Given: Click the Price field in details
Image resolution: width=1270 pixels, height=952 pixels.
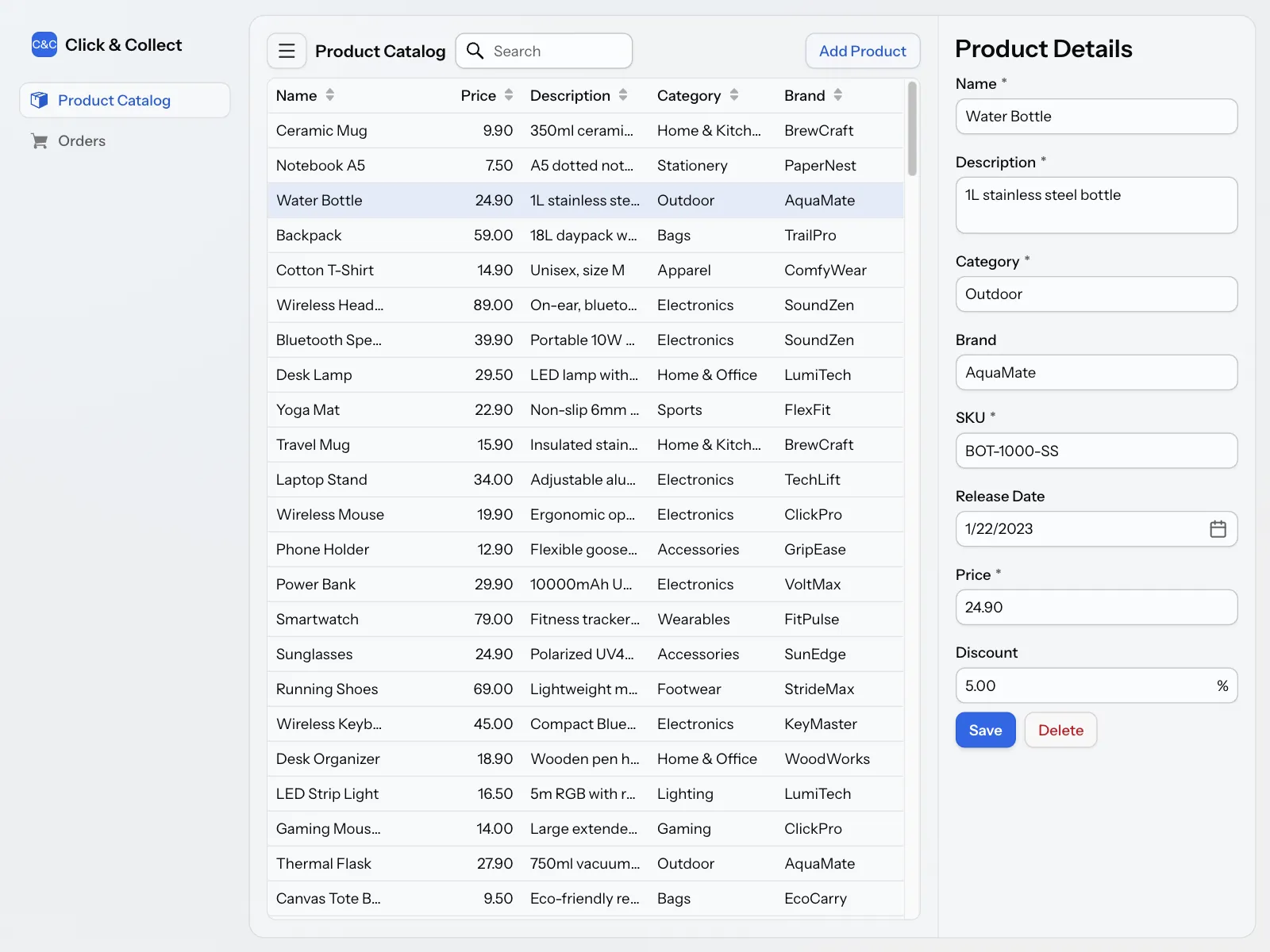Looking at the screenshot, I should tap(1096, 607).
